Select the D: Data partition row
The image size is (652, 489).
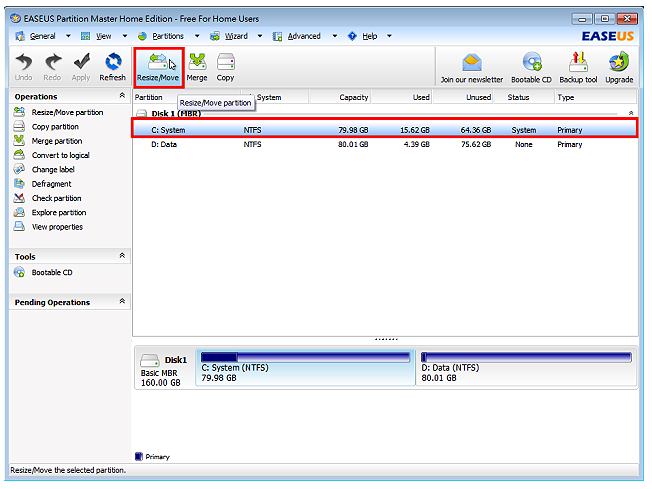[385, 144]
